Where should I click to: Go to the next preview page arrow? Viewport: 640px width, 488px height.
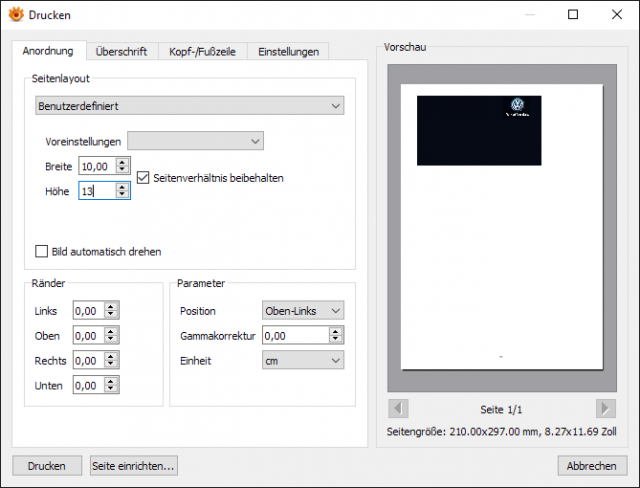tap(605, 409)
